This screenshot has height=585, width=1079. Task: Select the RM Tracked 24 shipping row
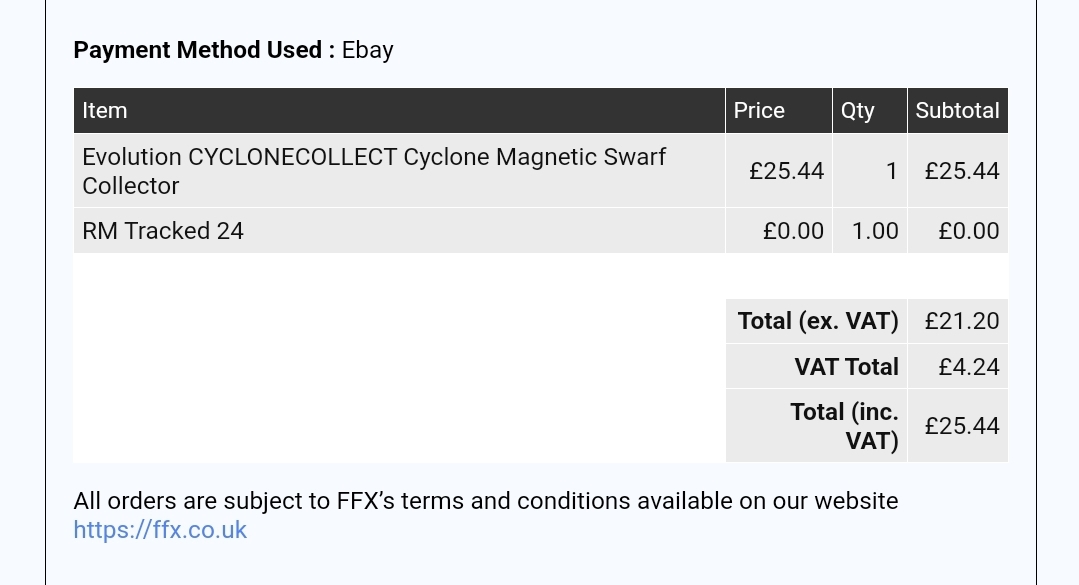[163, 231]
